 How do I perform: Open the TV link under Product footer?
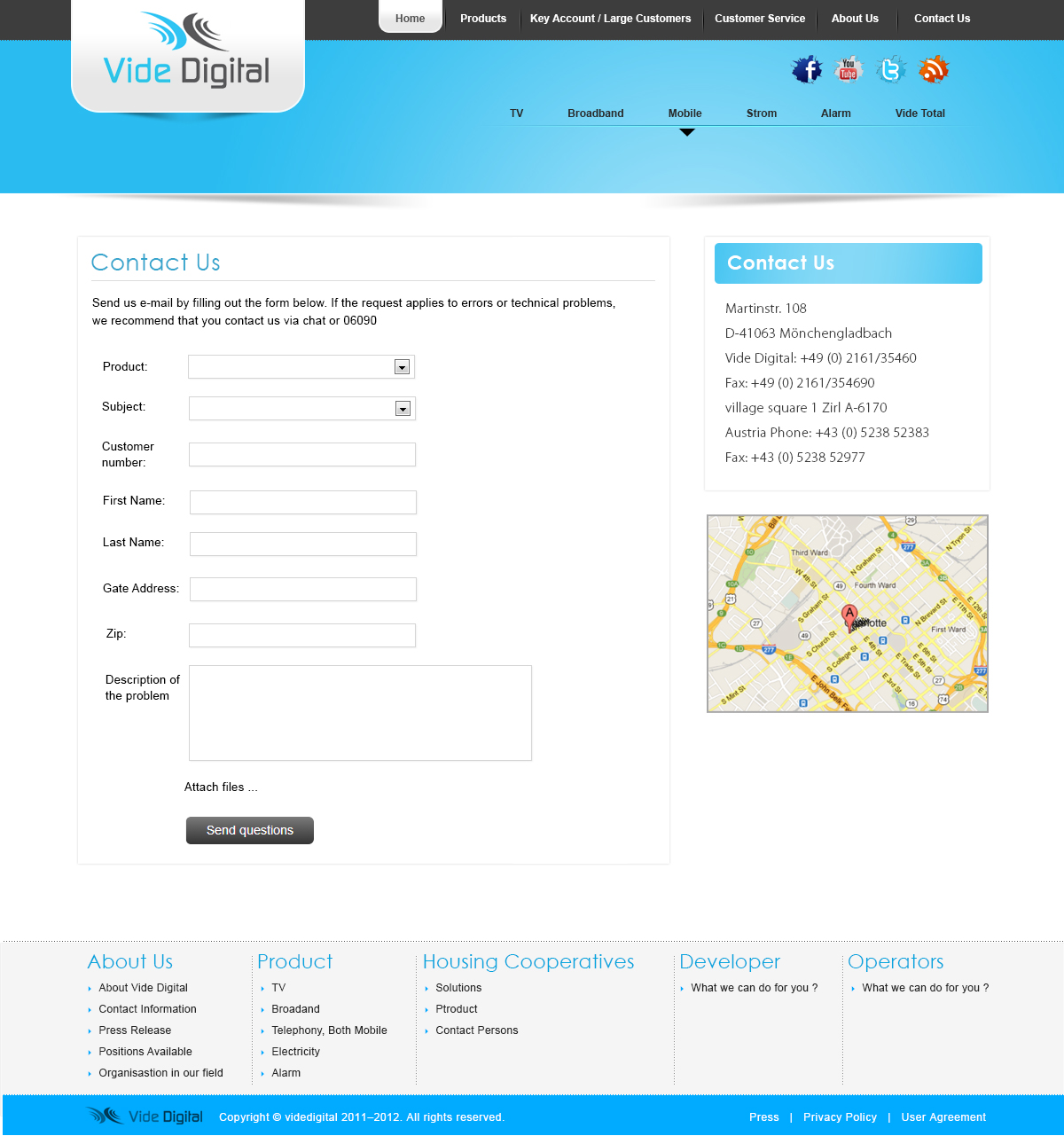(x=278, y=988)
